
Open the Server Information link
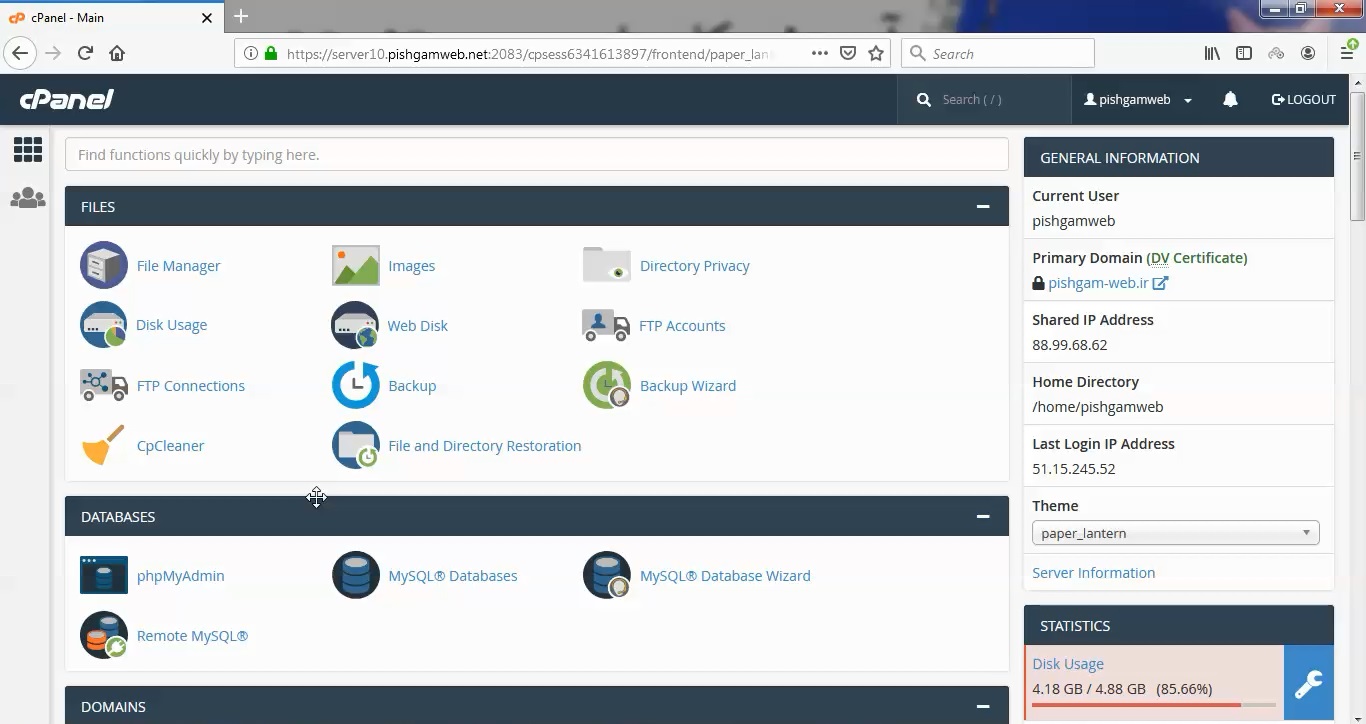pyautogui.click(x=1093, y=572)
